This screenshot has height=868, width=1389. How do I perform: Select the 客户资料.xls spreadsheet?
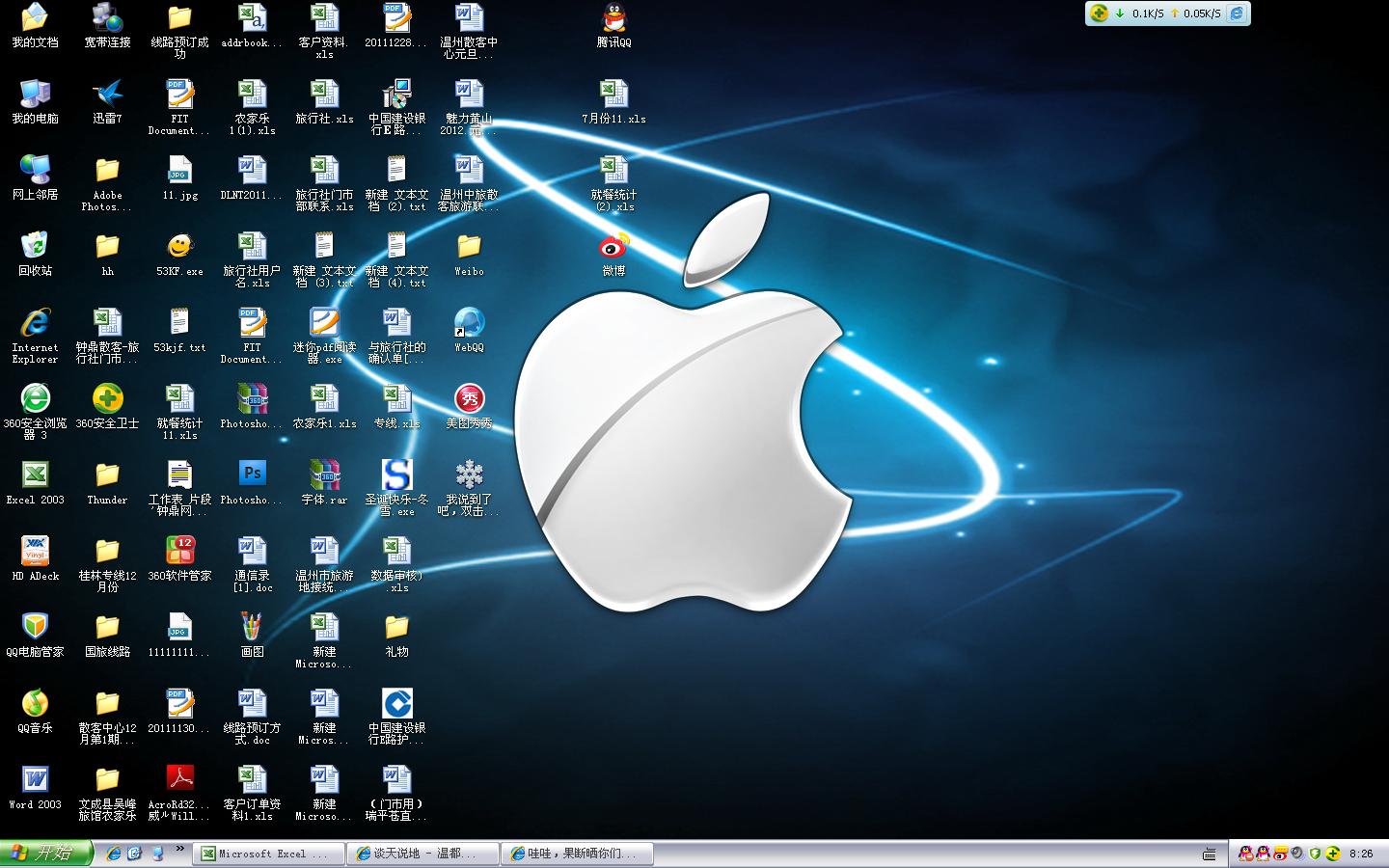tap(324, 32)
